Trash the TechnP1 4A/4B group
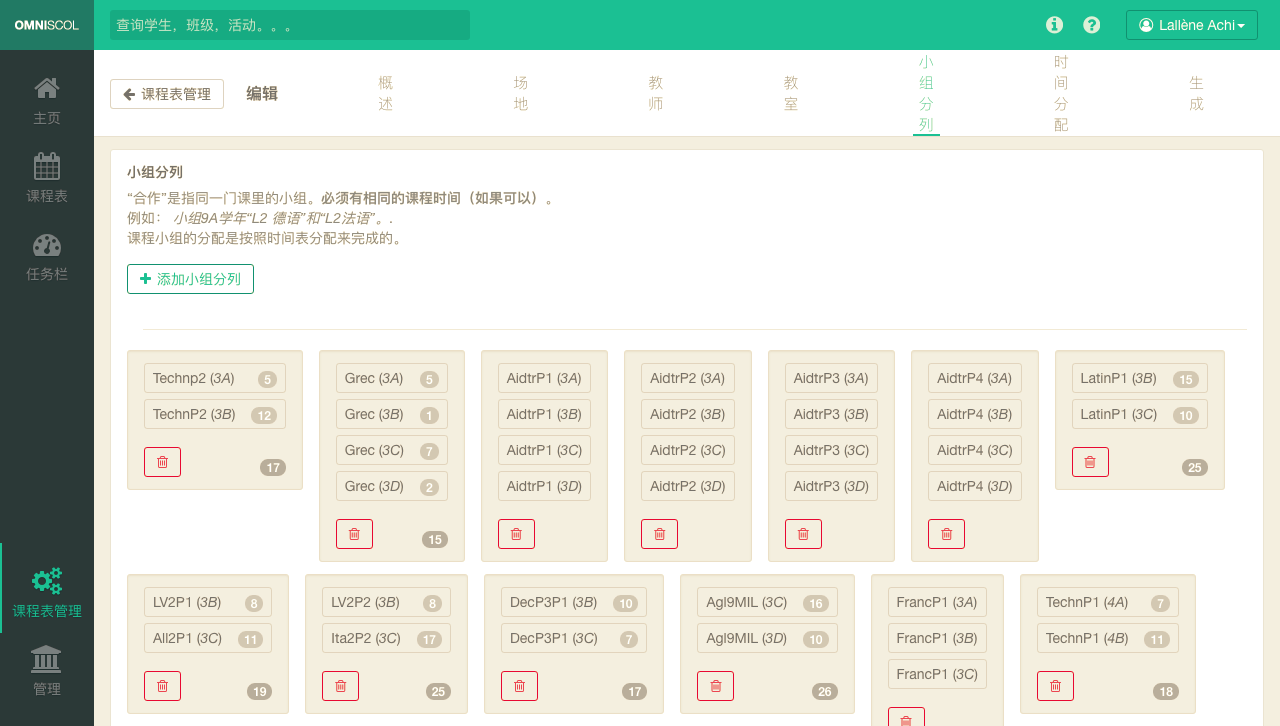Viewport: 1280px width, 726px height. (x=1055, y=686)
